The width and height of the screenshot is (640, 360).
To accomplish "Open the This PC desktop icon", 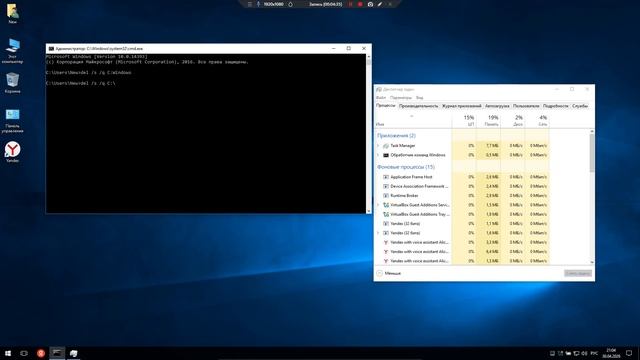I will tap(13, 50).
